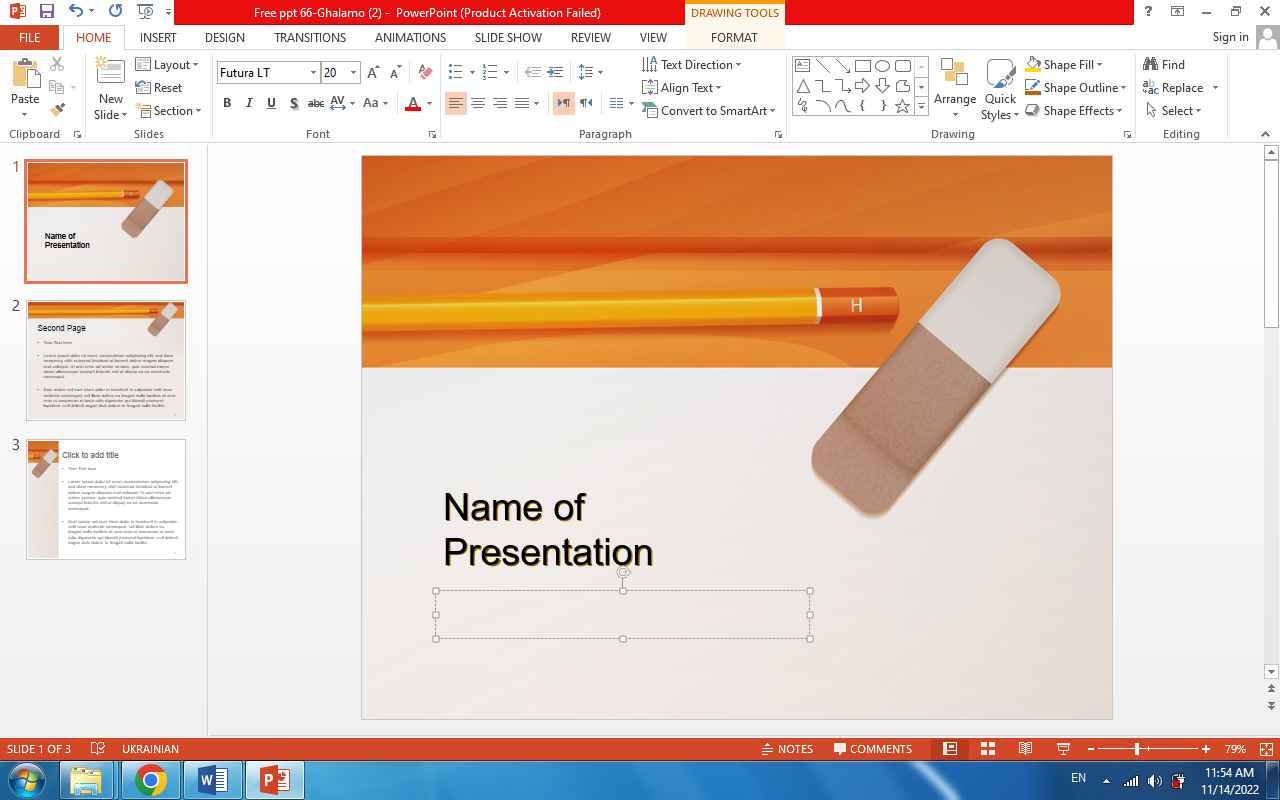
Task: Toggle Italic text formatting
Action: (249, 103)
